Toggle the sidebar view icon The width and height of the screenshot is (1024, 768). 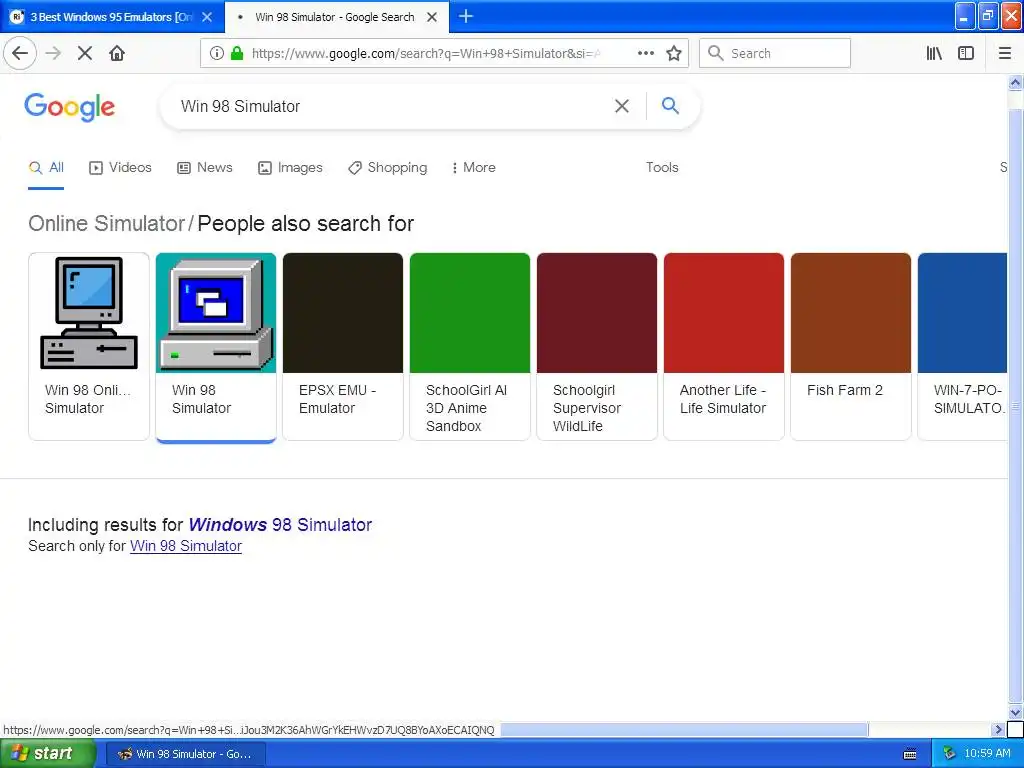(966, 53)
